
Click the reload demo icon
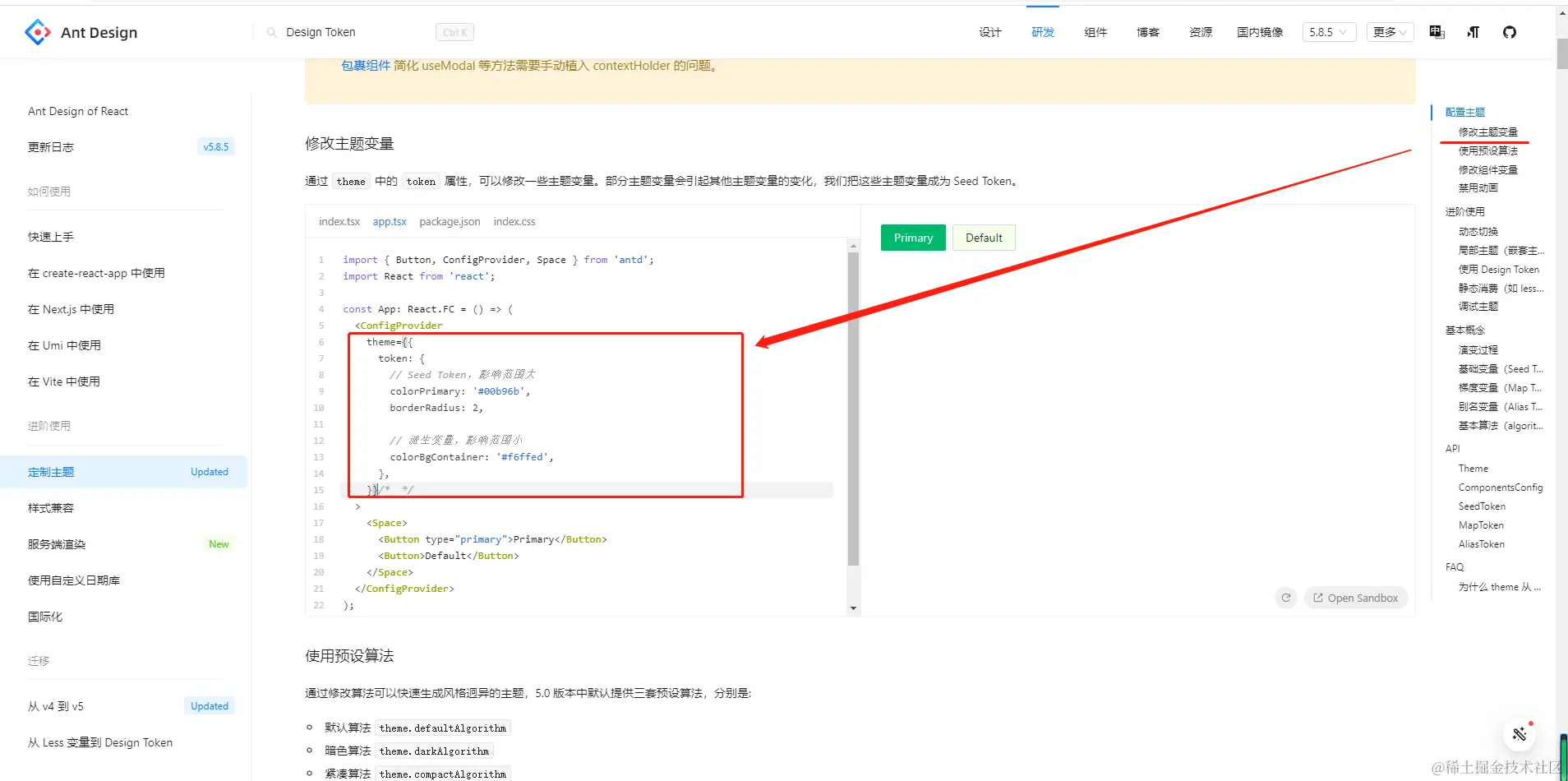pos(1286,598)
